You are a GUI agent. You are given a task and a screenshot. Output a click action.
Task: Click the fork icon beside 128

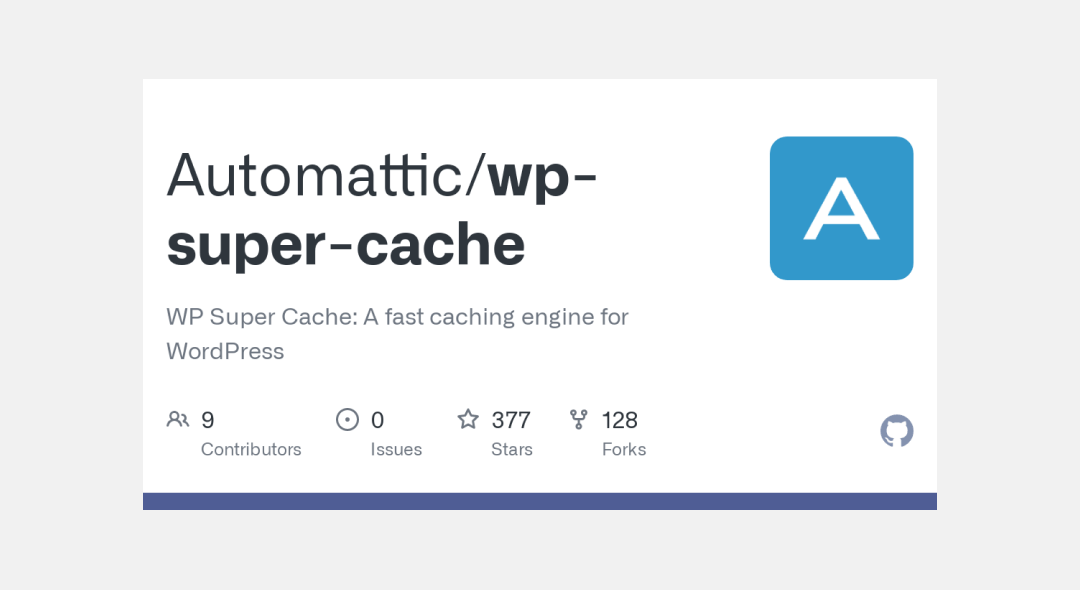[x=579, y=419]
